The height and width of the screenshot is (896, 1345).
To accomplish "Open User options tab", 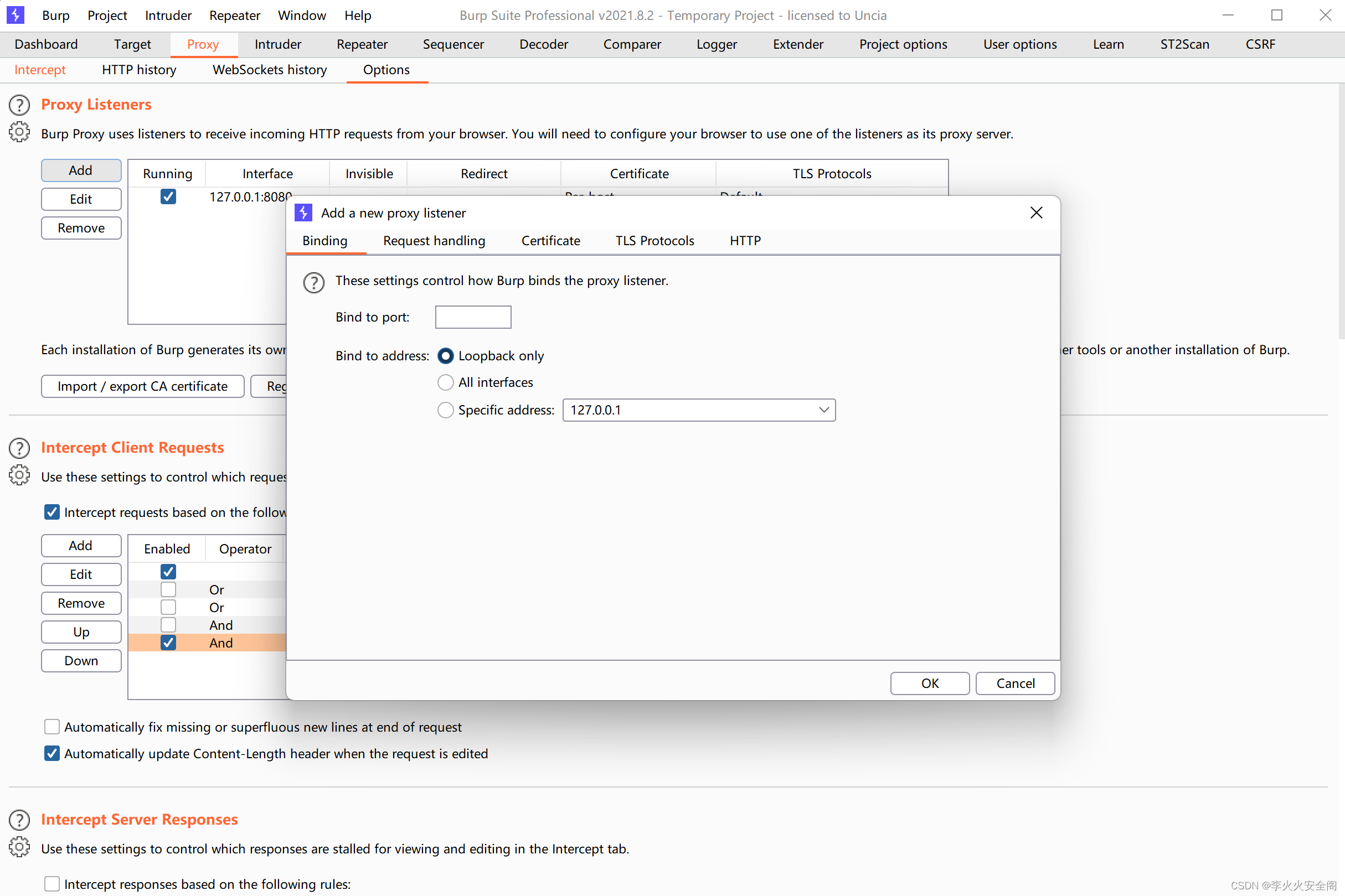I will (x=1019, y=44).
